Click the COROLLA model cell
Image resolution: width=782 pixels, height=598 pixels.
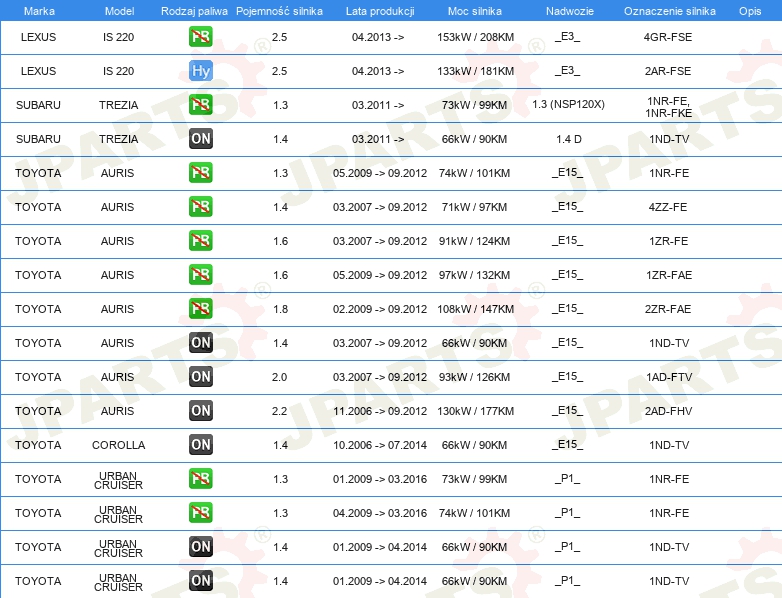[119, 445]
